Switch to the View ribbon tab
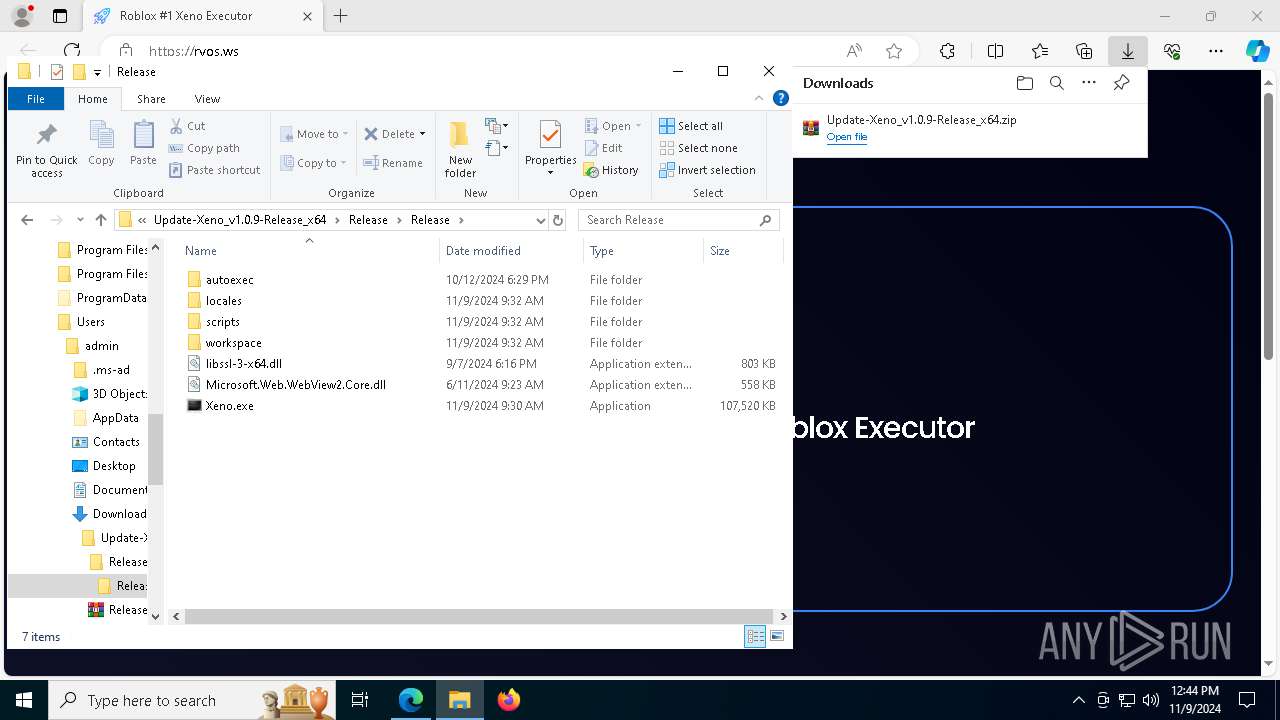1280x720 pixels. tap(207, 99)
